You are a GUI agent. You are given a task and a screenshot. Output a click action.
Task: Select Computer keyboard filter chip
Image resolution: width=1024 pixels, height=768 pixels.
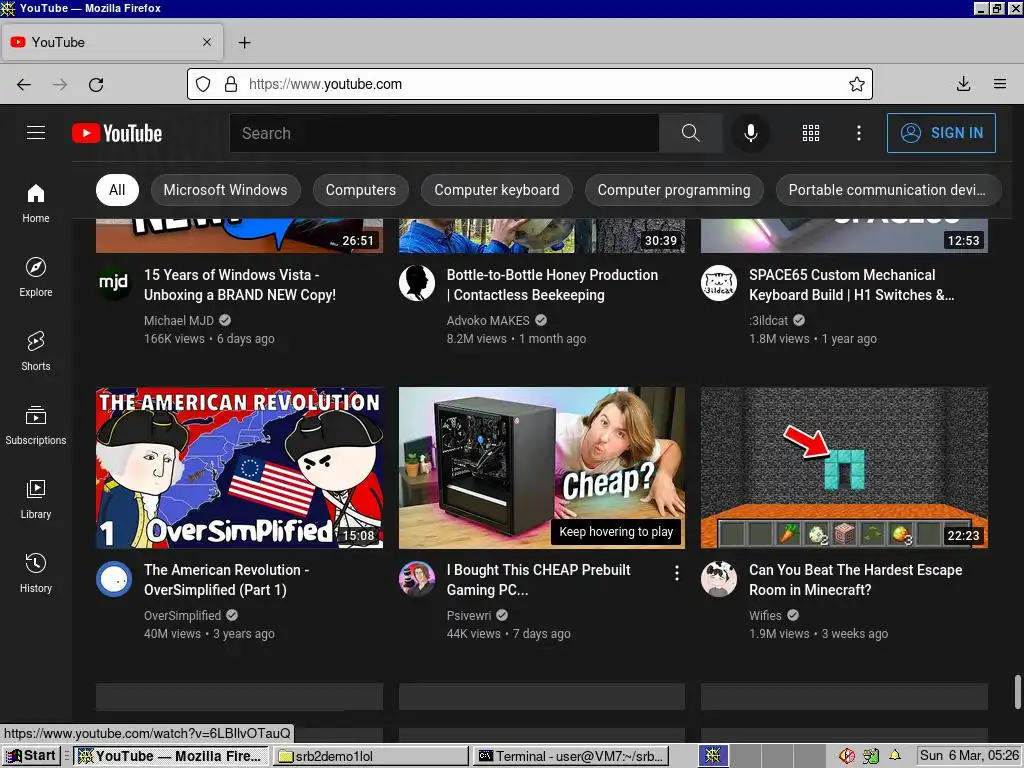point(497,190)
